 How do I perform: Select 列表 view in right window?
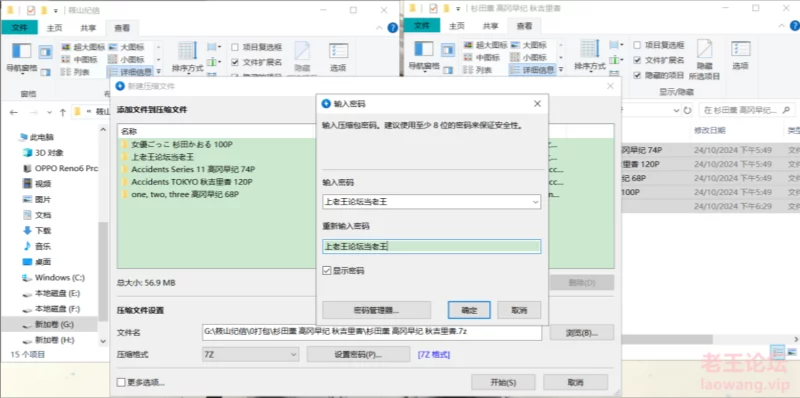click(478, 70)
